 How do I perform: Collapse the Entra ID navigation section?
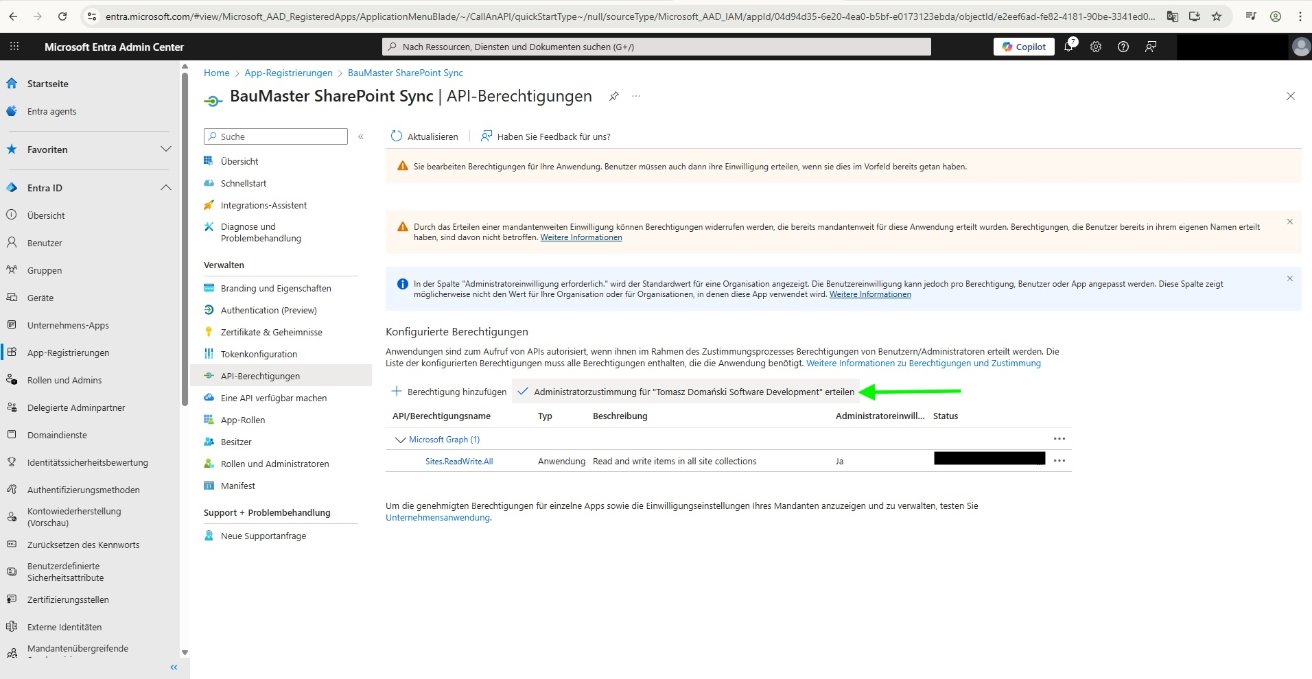[164, 187]
